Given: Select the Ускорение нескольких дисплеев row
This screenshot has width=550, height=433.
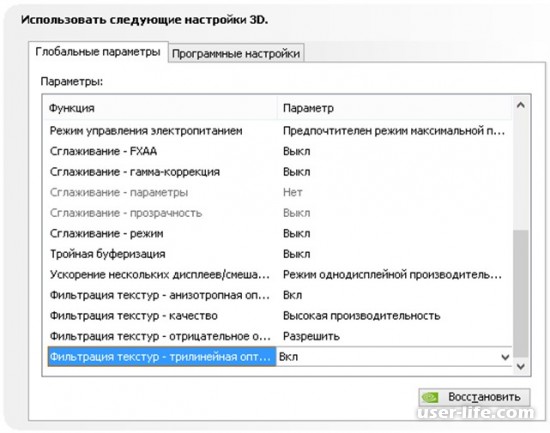Looking at the screenshot, I should [280, 274].
